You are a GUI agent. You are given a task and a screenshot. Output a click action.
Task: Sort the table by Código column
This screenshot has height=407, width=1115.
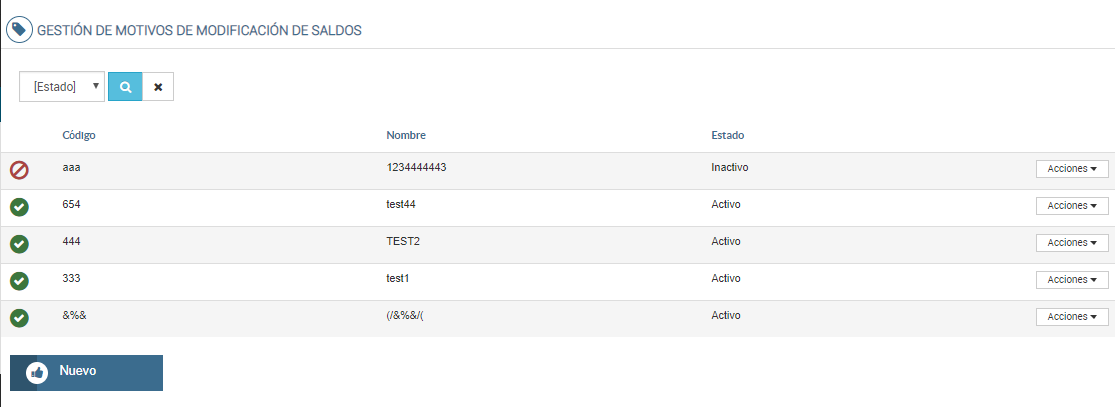79,135
